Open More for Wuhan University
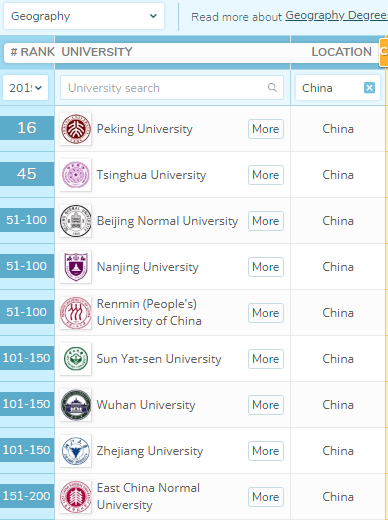The image size is (388, 523). [266, 405]
